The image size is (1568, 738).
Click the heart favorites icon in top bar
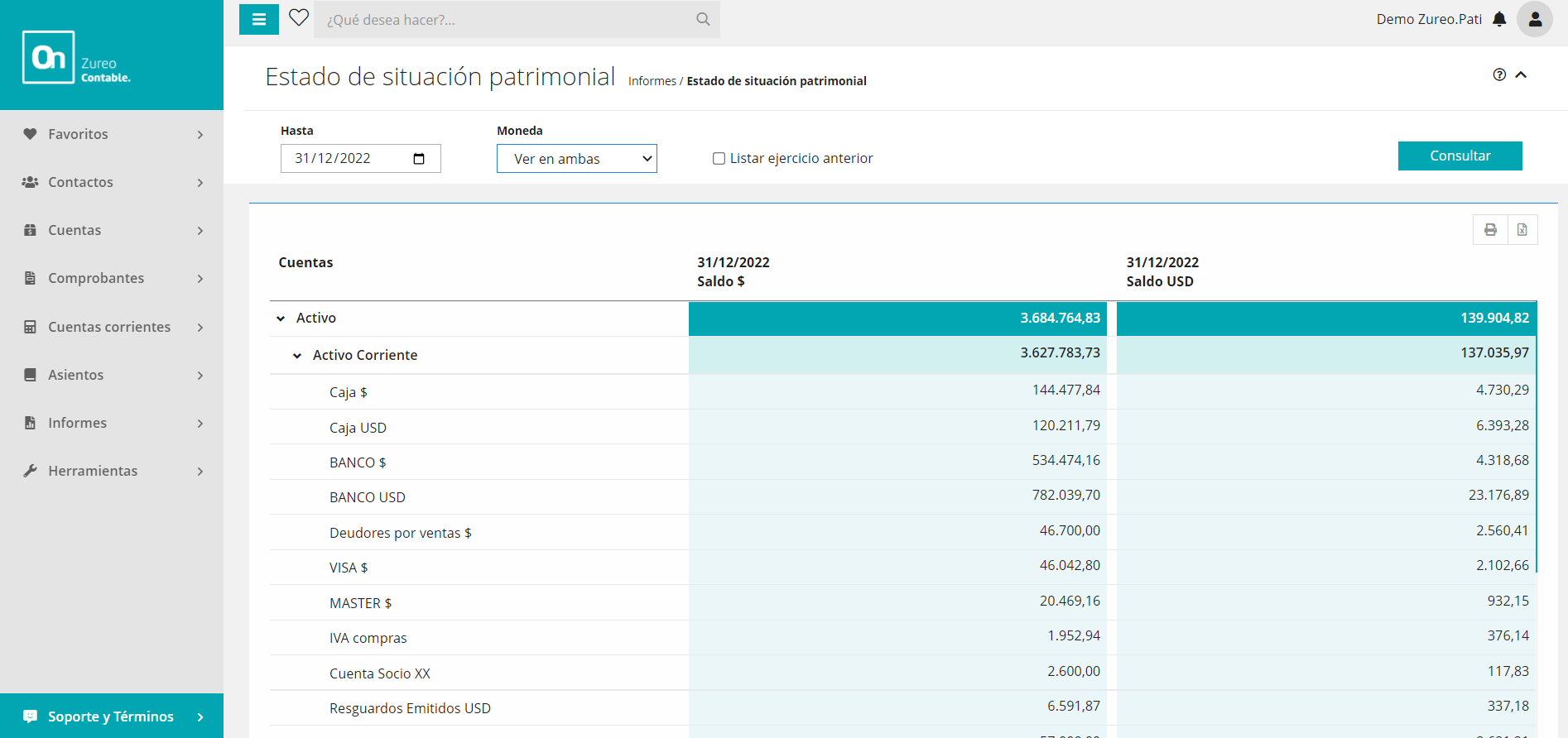(x=299, y=17)
